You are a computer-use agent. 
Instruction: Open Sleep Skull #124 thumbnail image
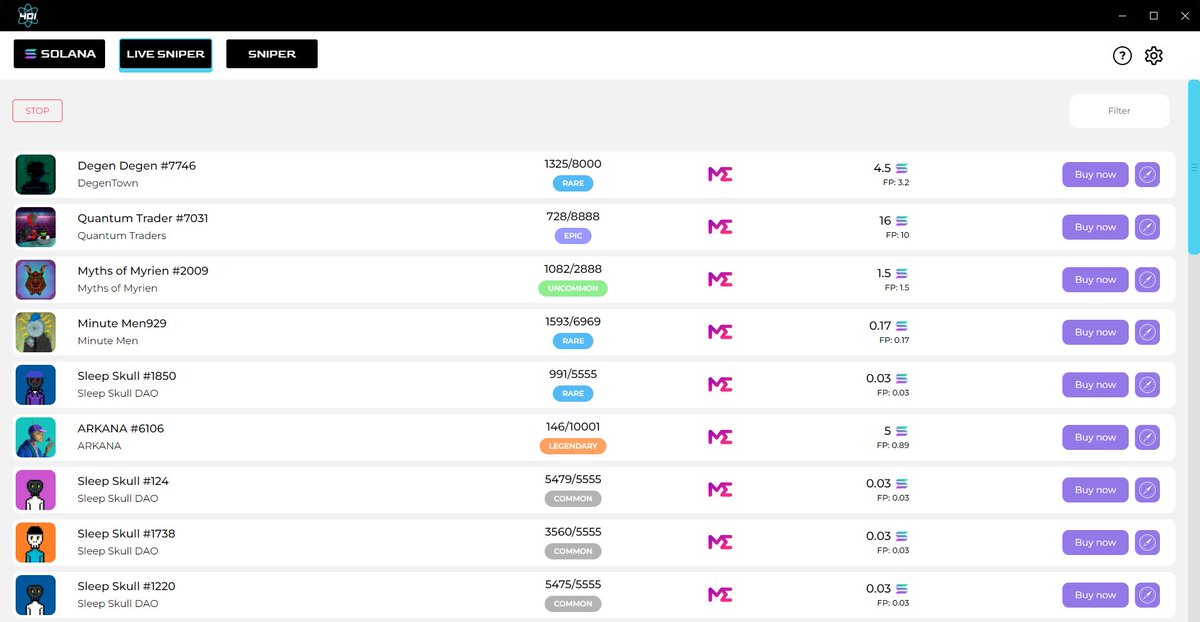(36, 490)
